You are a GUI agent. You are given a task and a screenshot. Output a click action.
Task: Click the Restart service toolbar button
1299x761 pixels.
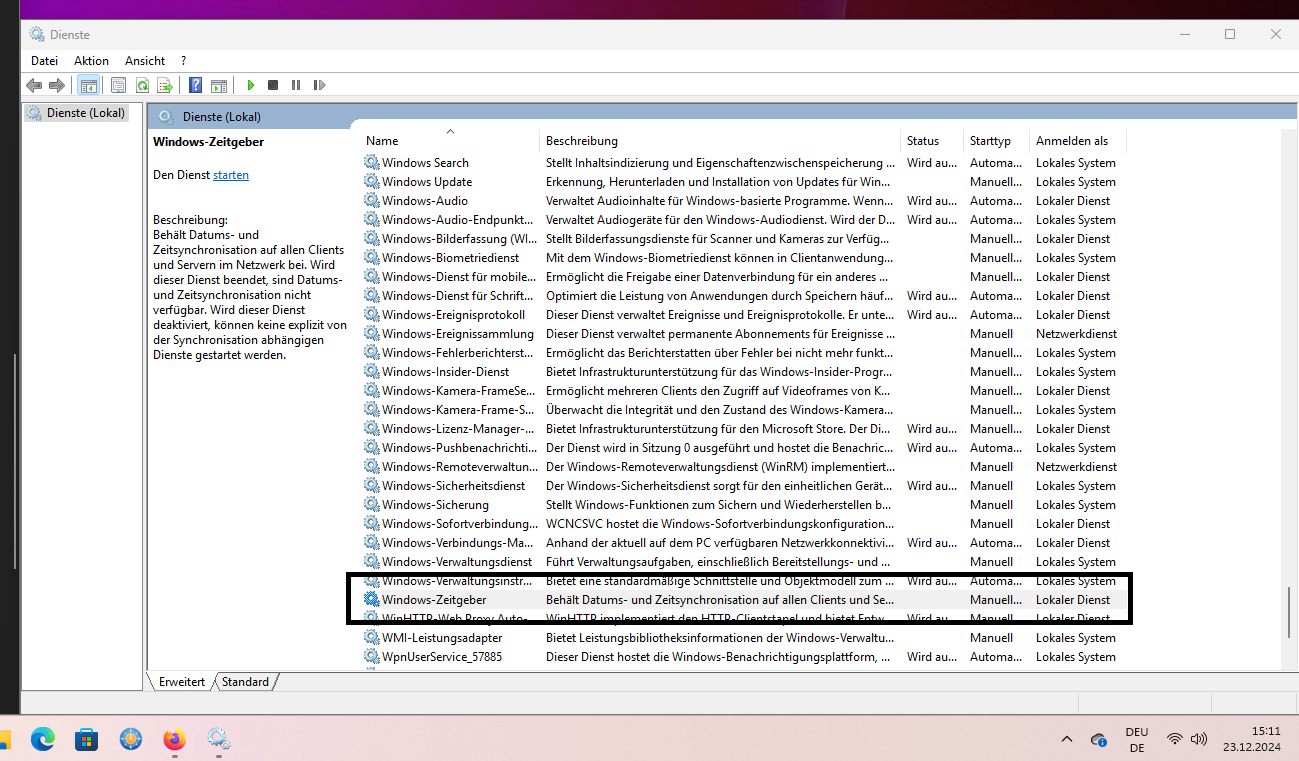pos(319,86)
